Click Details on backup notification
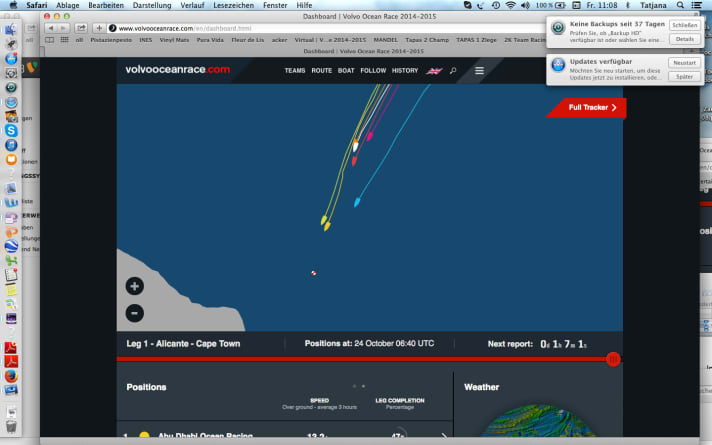 [x=684, y=39]
